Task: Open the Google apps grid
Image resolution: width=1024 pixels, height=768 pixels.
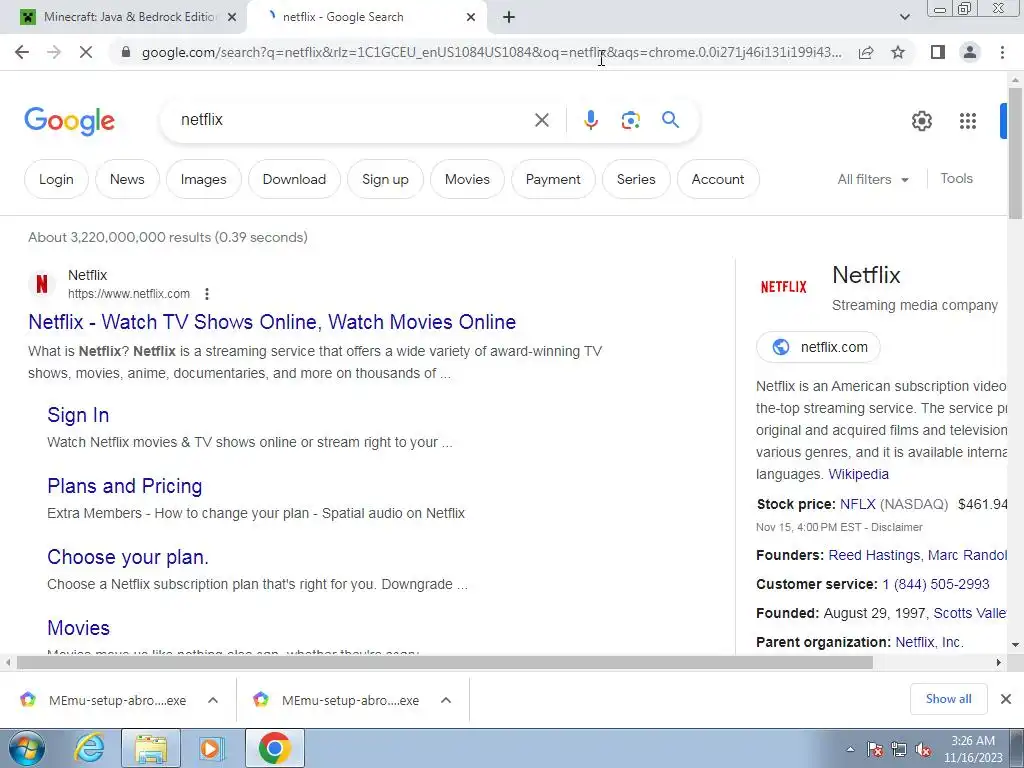Action: coord(967,121)
